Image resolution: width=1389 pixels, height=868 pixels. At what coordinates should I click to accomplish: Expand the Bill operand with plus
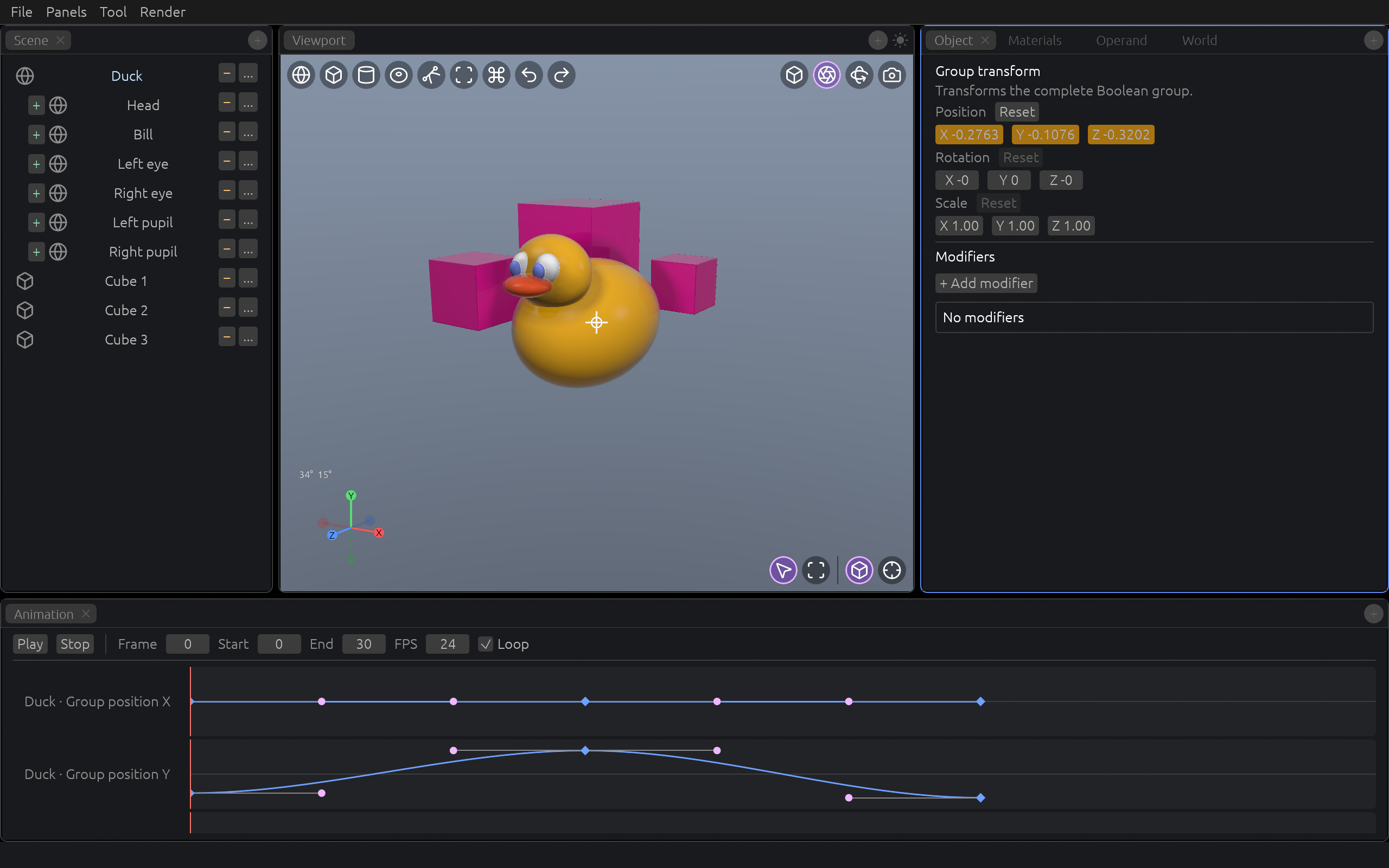(36, 135)
